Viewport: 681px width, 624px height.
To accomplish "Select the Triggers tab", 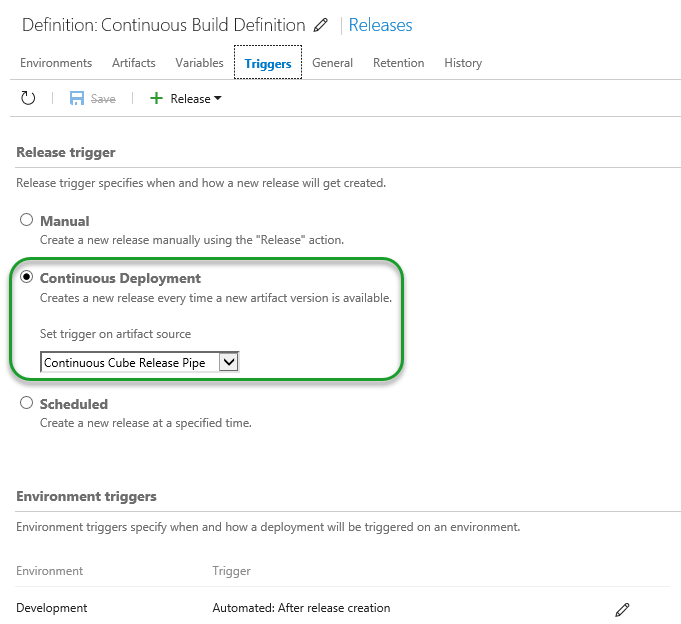I will coord(268,63).
